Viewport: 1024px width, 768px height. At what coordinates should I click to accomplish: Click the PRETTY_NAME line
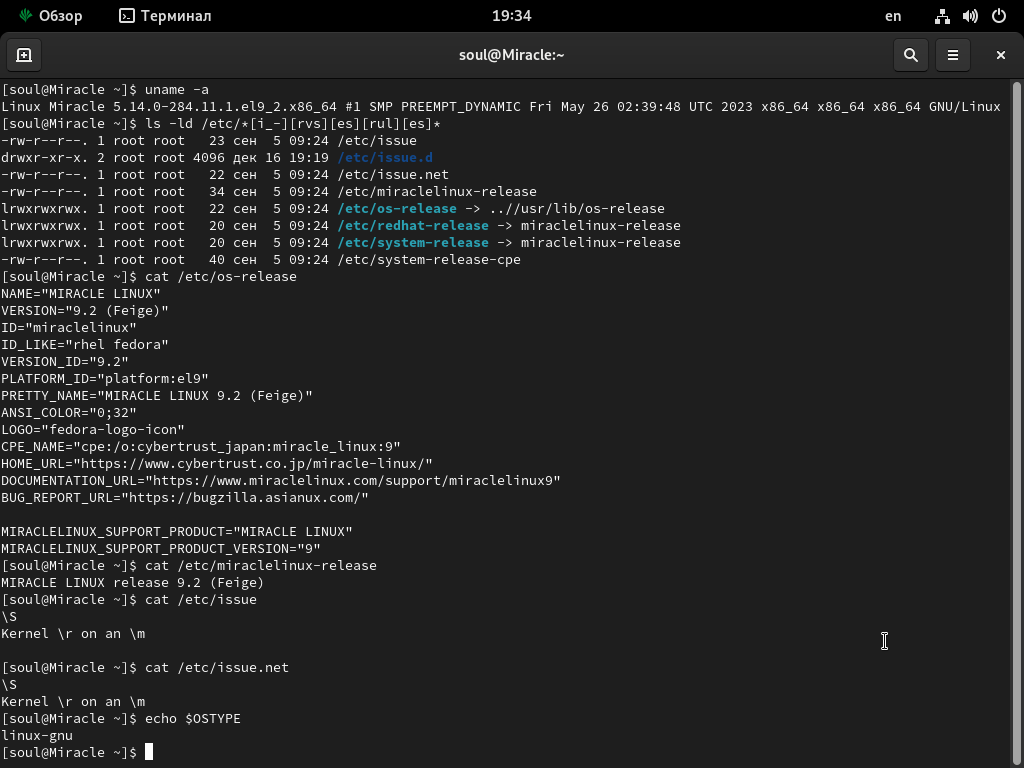157,395
